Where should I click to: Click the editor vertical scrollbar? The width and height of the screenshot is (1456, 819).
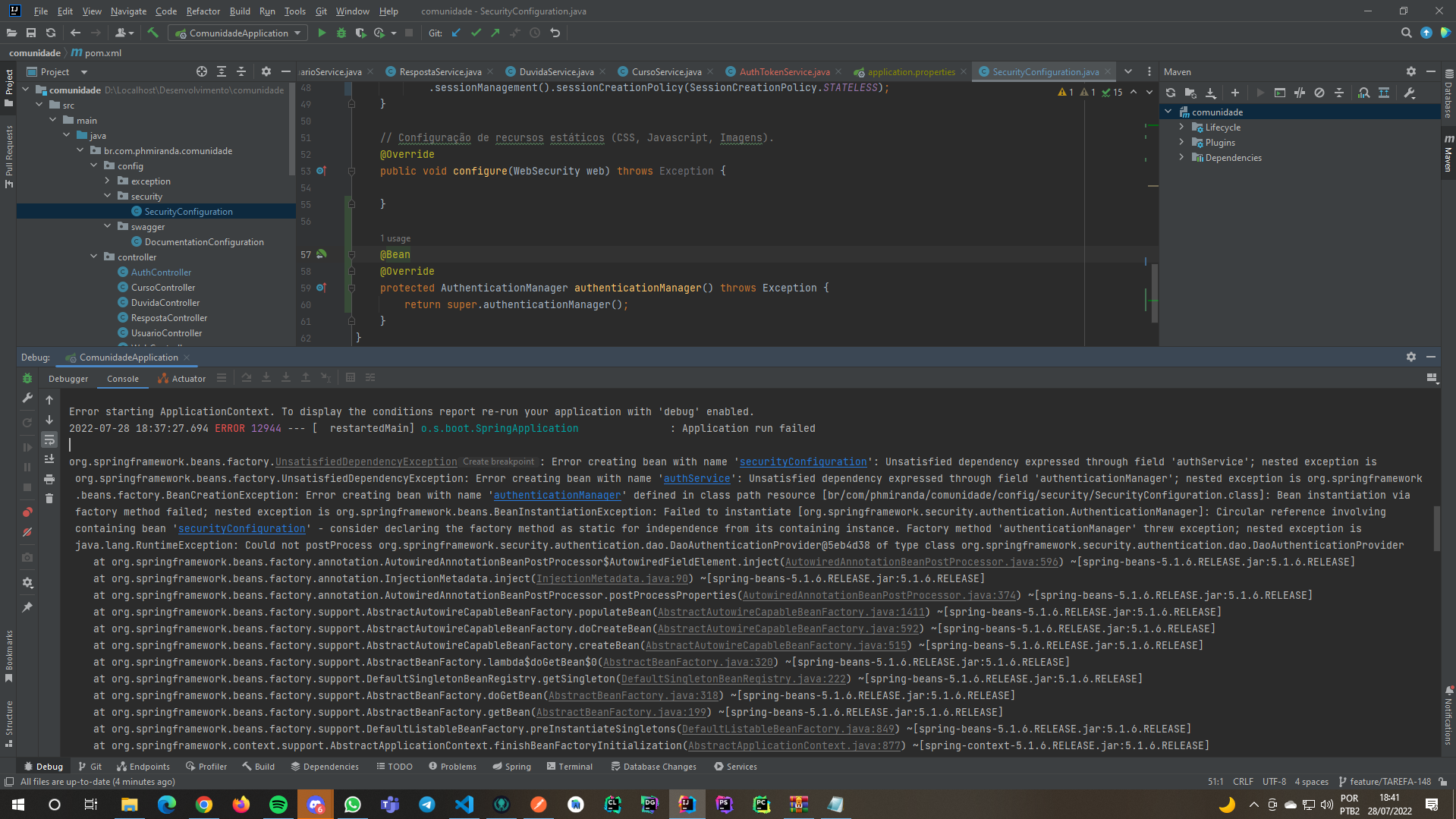pos(1154,292)
